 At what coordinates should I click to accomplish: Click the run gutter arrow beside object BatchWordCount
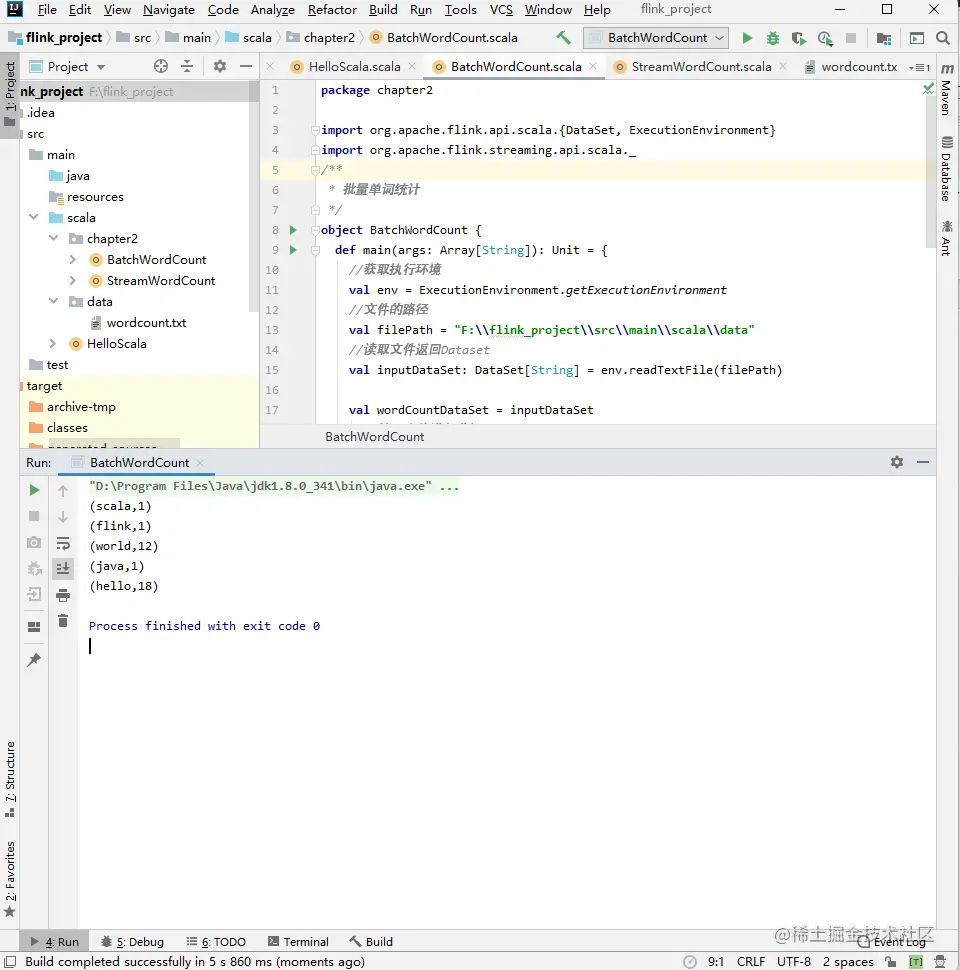click(x=293, y=230)
